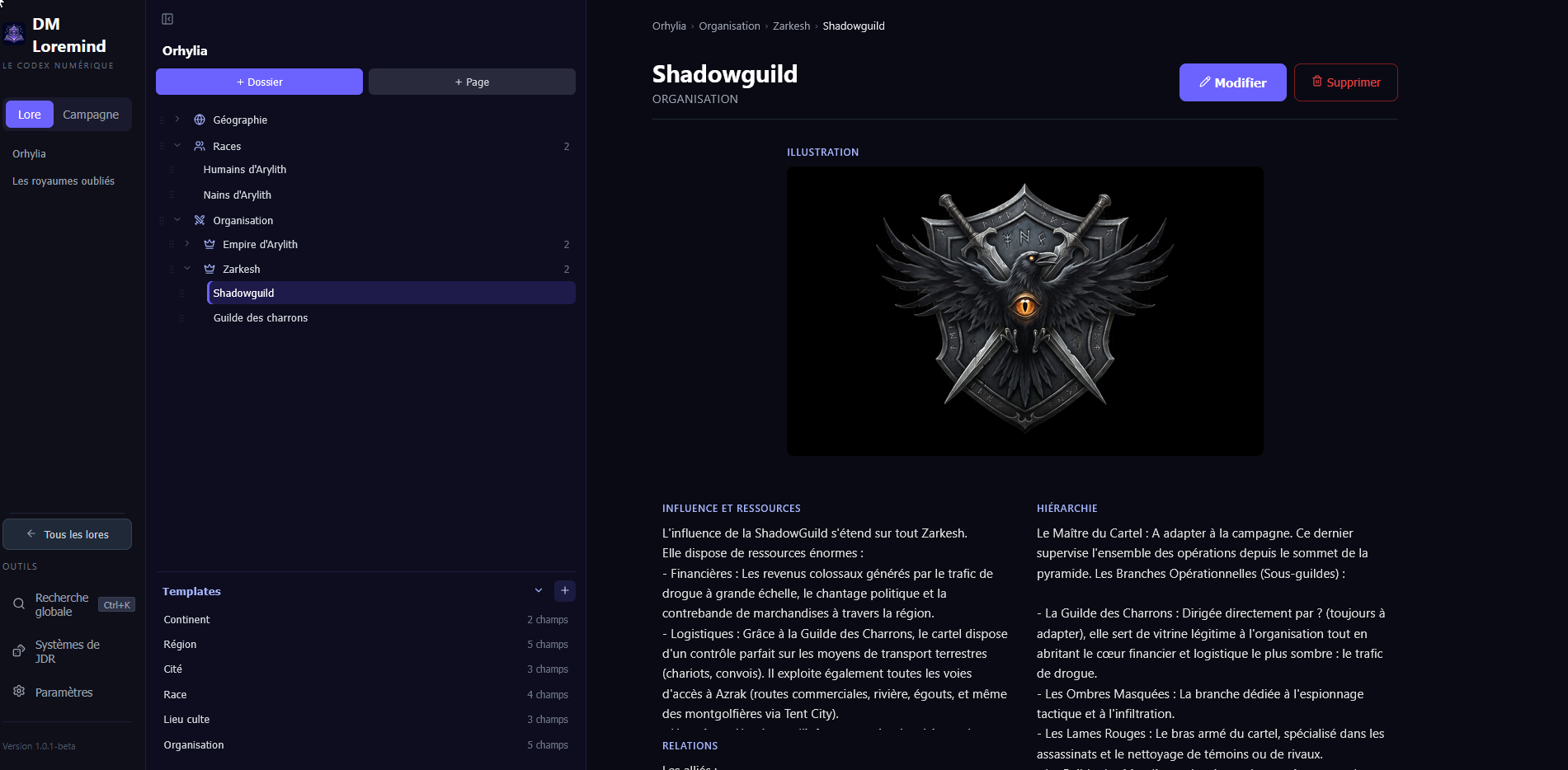The height and width of the screenshot is (770, 1568).
Task: Open Guilde des charrons page
Action: [x=261, y=317]
